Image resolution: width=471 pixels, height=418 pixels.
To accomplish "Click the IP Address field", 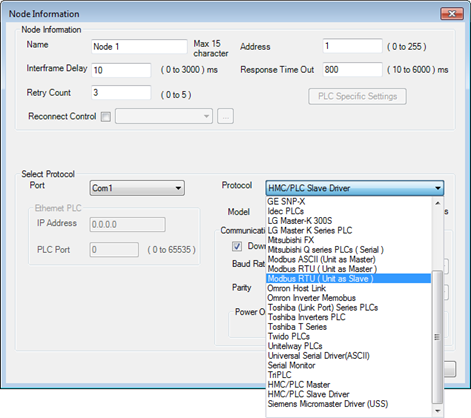I will click(127, 224).
